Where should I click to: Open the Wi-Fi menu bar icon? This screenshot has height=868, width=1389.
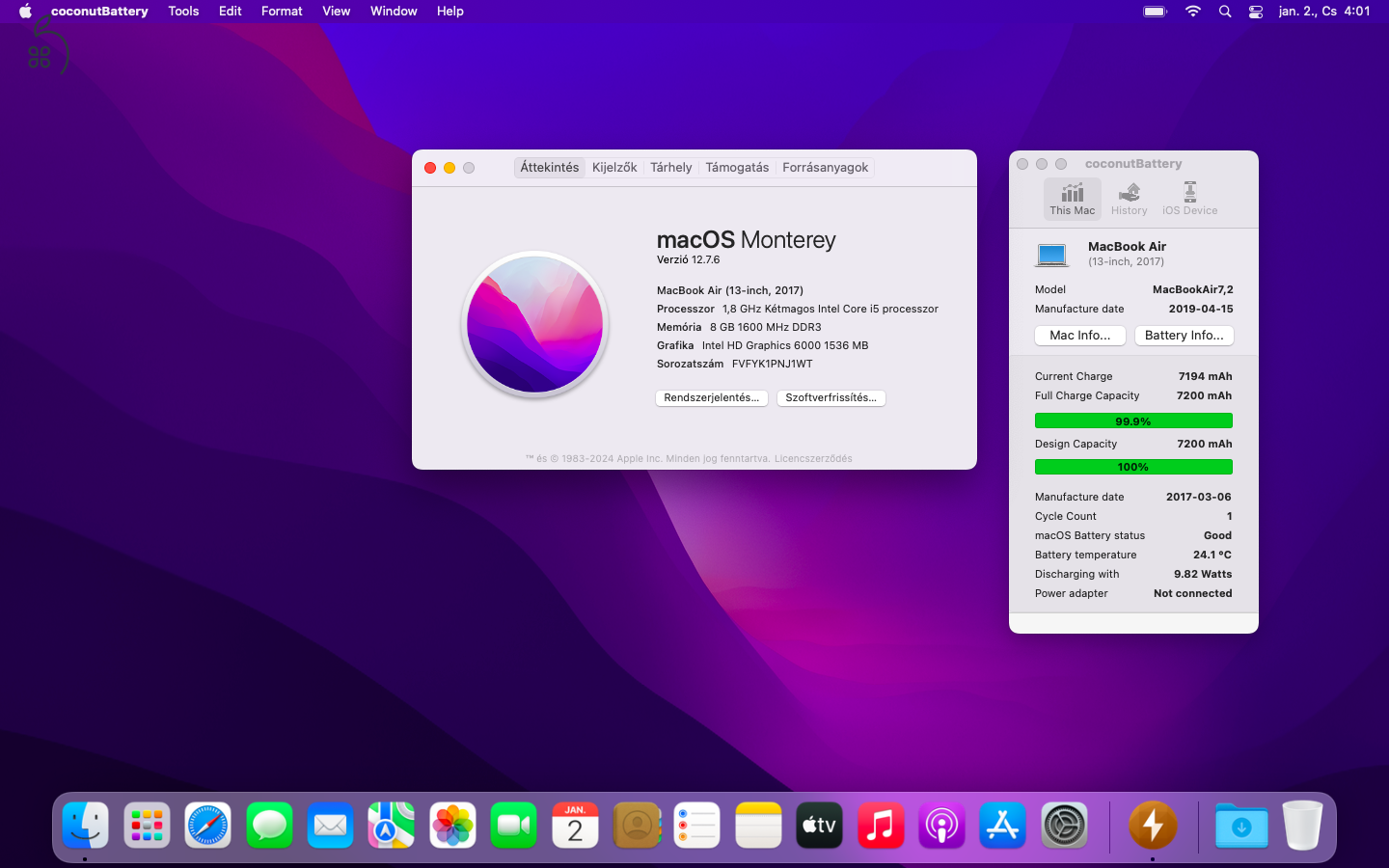(x=1193, y=12)
